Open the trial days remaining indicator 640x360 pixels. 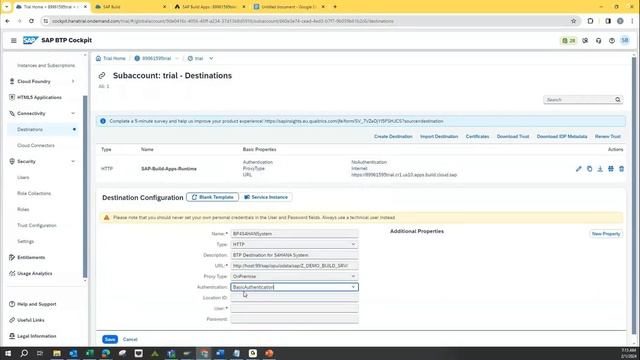(569, 40)
